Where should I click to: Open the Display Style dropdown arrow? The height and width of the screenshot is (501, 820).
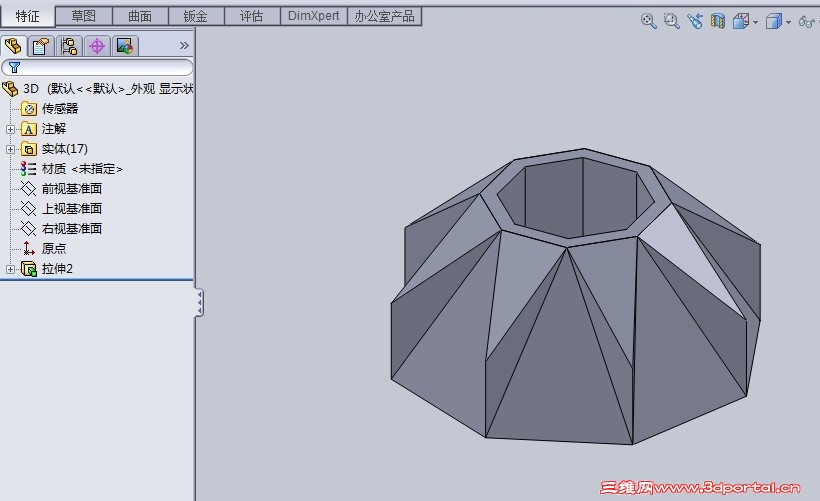click(789, 22)
